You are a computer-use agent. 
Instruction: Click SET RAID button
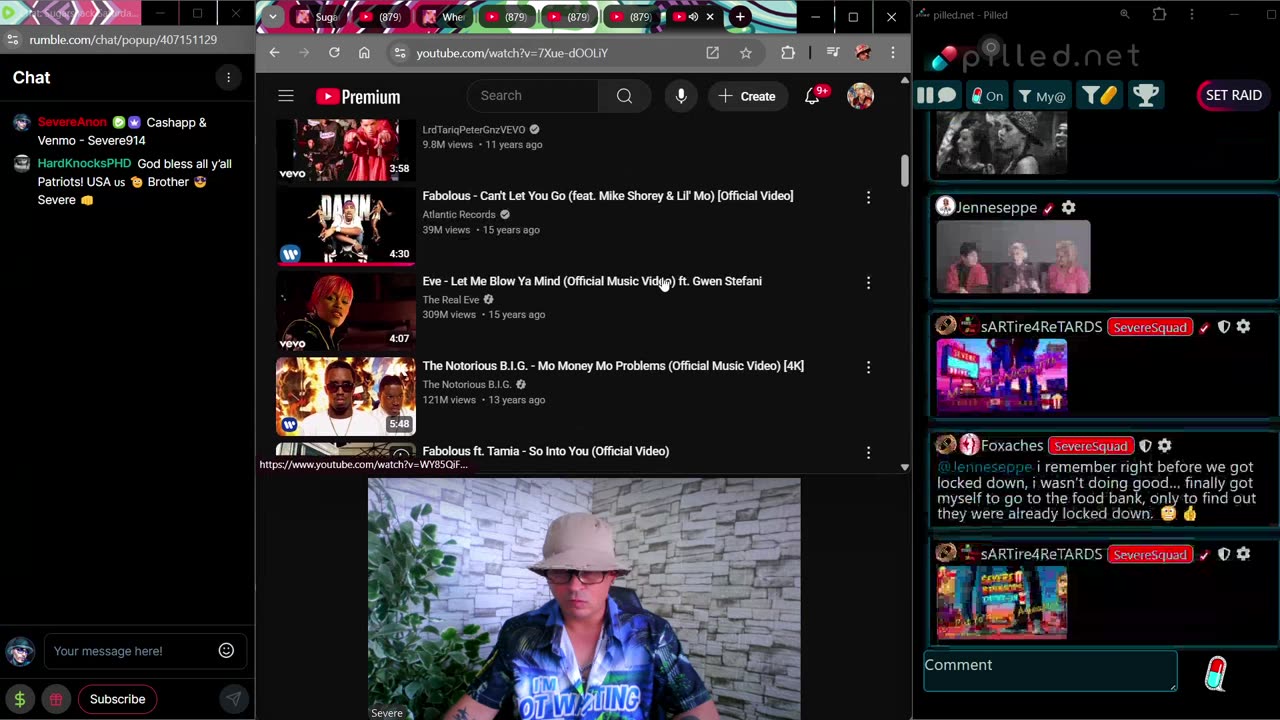(1233, 95)
